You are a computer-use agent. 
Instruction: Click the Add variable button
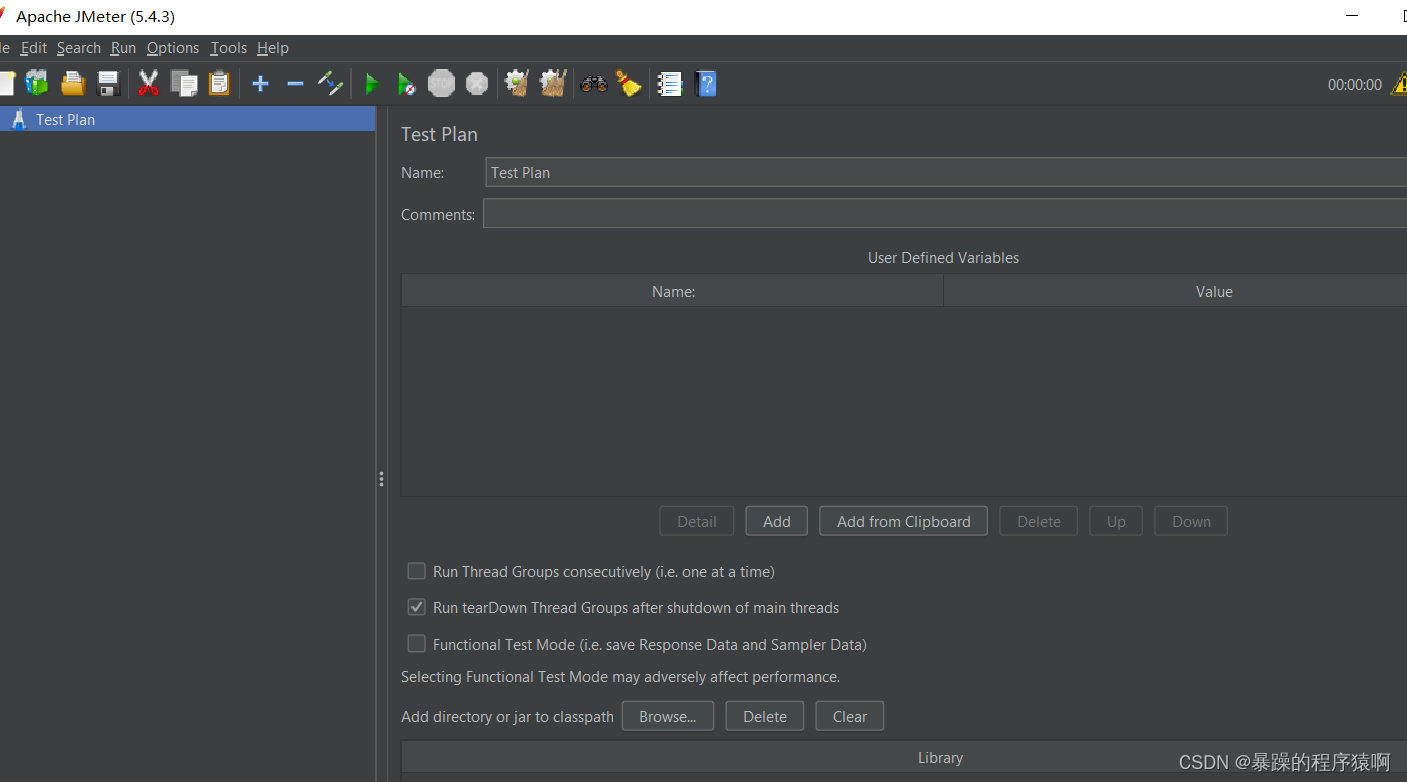(777, 521)
